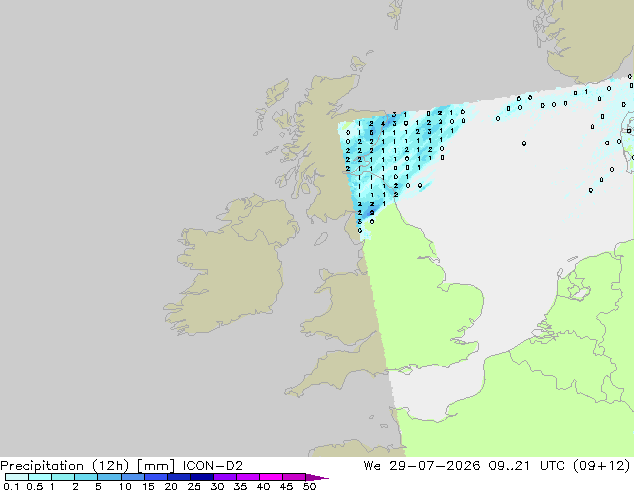Click the 30 to 35 mm purple swatch

(x=225, y=477)
